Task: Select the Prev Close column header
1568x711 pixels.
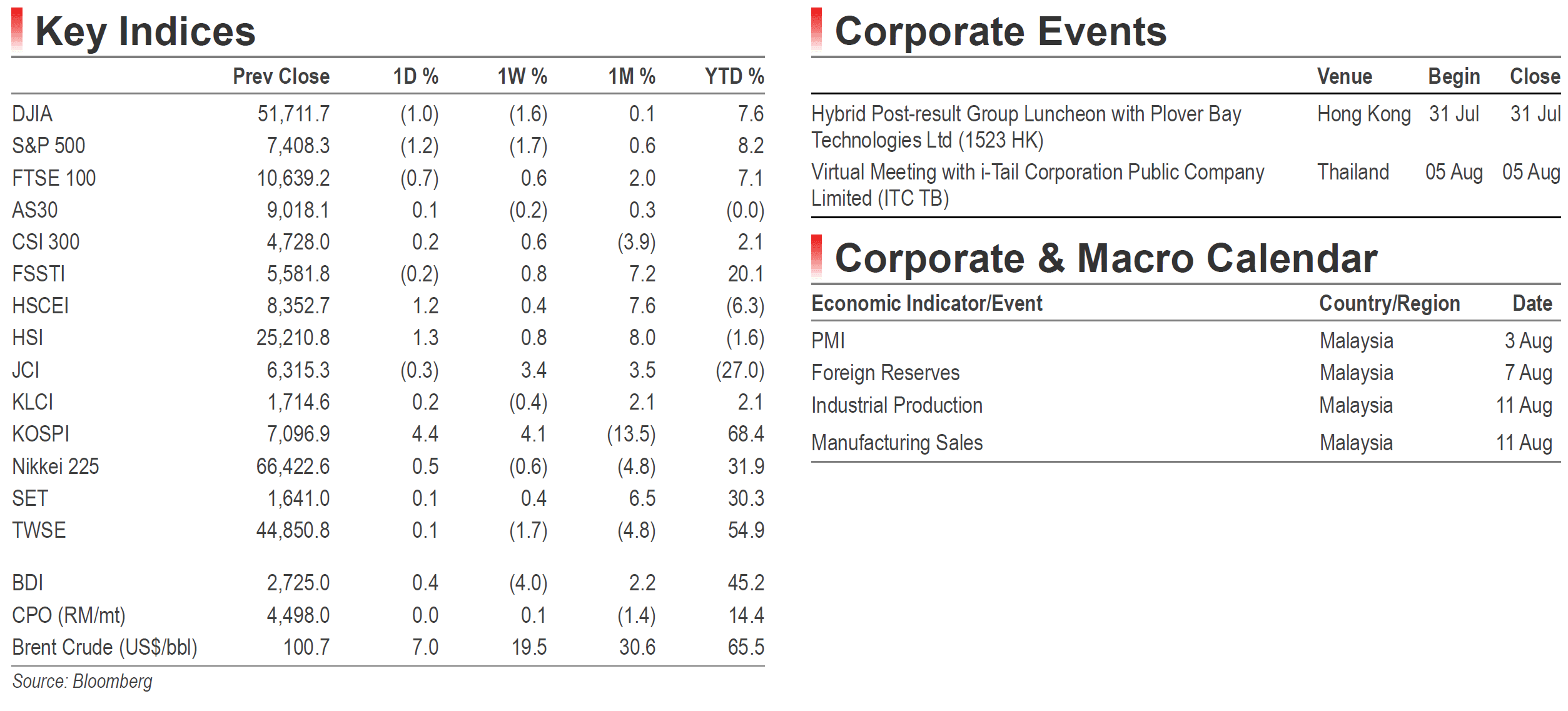Action: click(x=281, y=76)
